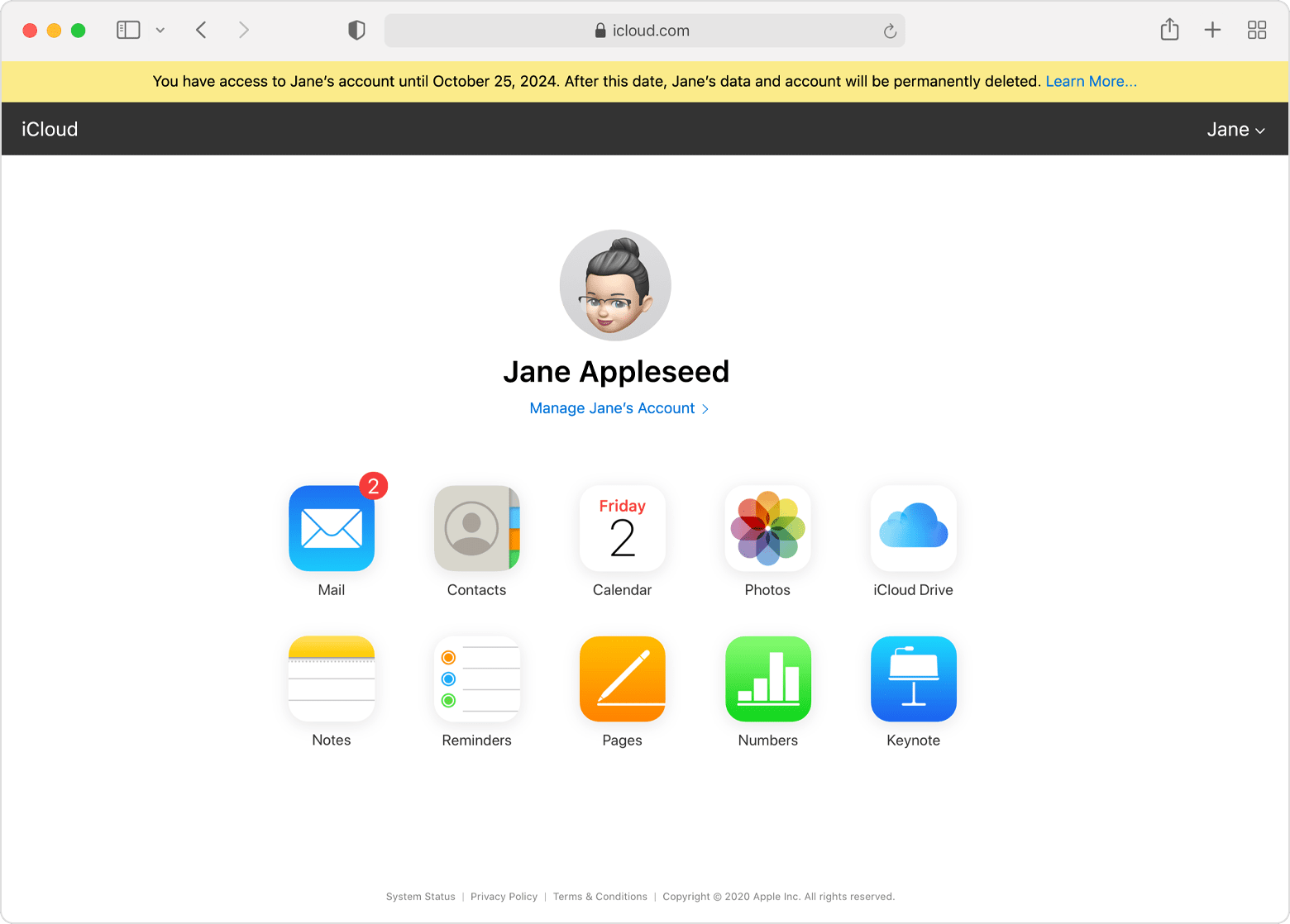
Task: Open the Privacy Policy link
Action: (x=504, y=897)
